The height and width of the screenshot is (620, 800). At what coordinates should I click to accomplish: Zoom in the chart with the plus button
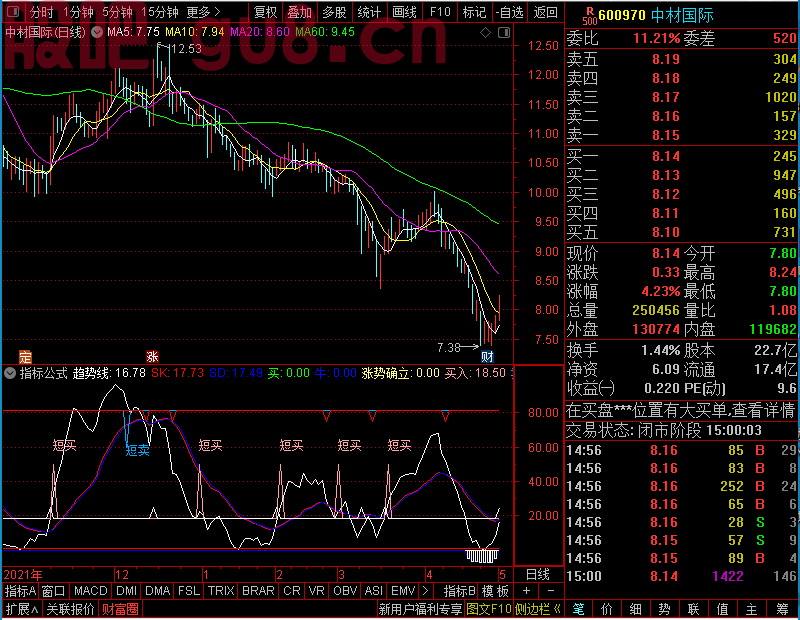point(527,591)
